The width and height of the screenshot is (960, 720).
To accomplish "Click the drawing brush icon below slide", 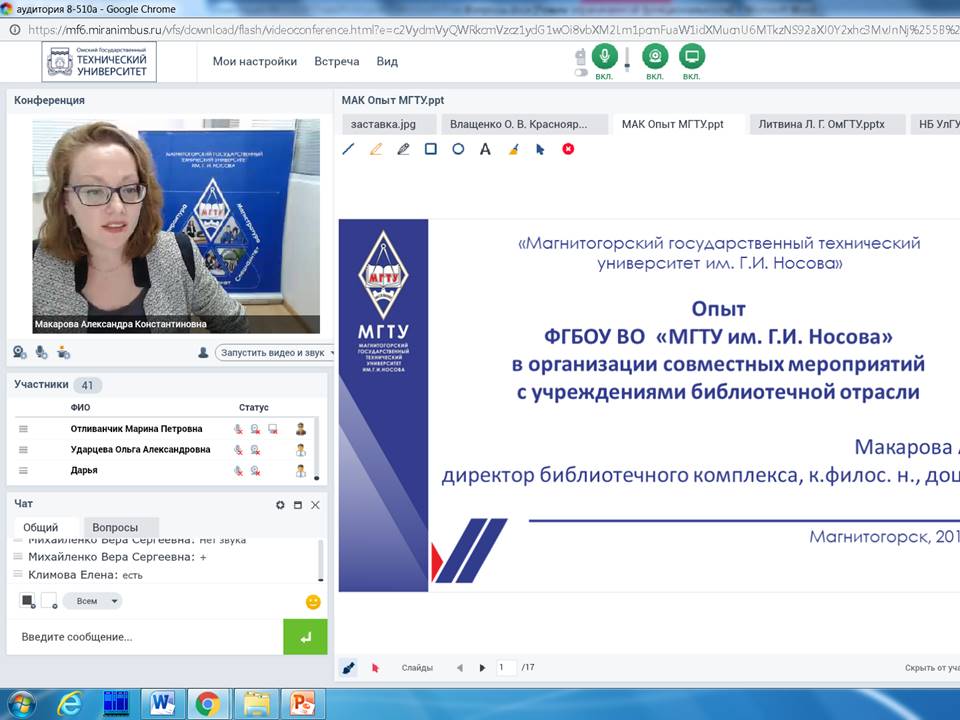I will click(348, 667).
